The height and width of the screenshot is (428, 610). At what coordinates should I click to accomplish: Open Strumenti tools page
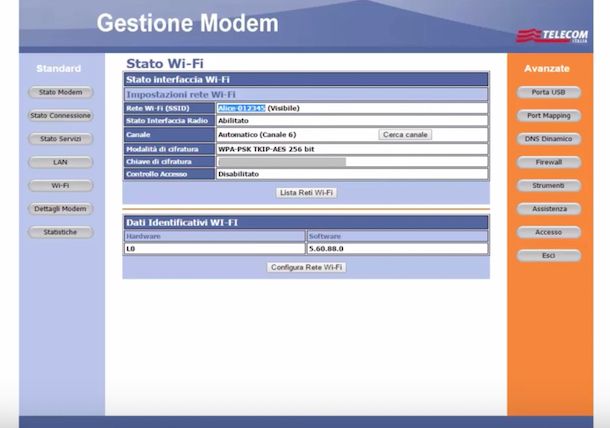tap(549, 186)
